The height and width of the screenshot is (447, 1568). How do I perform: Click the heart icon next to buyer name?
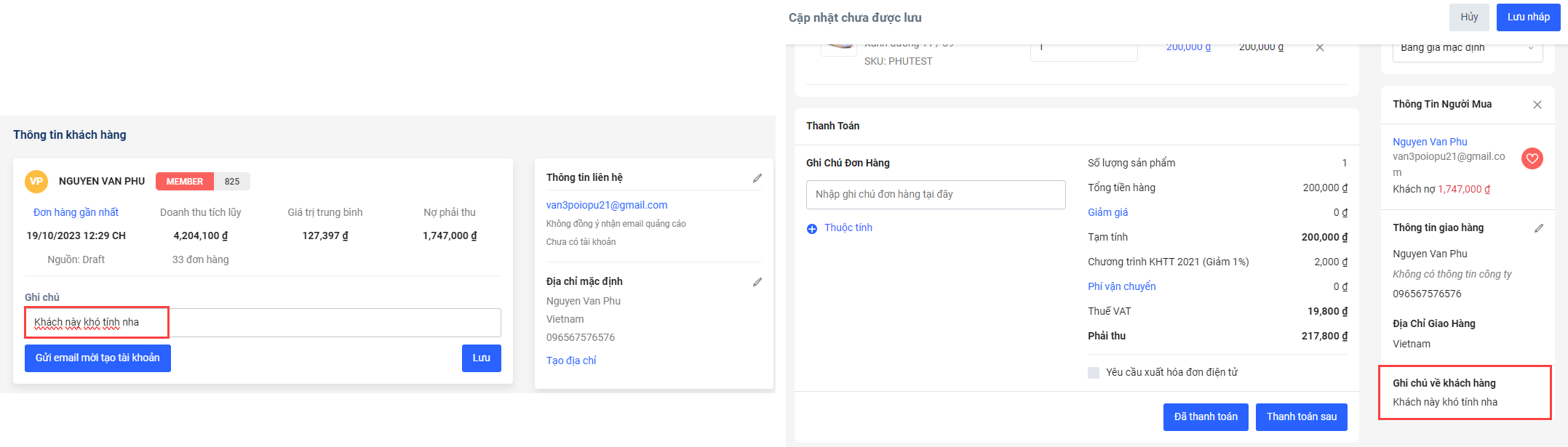pos(1532,158)
